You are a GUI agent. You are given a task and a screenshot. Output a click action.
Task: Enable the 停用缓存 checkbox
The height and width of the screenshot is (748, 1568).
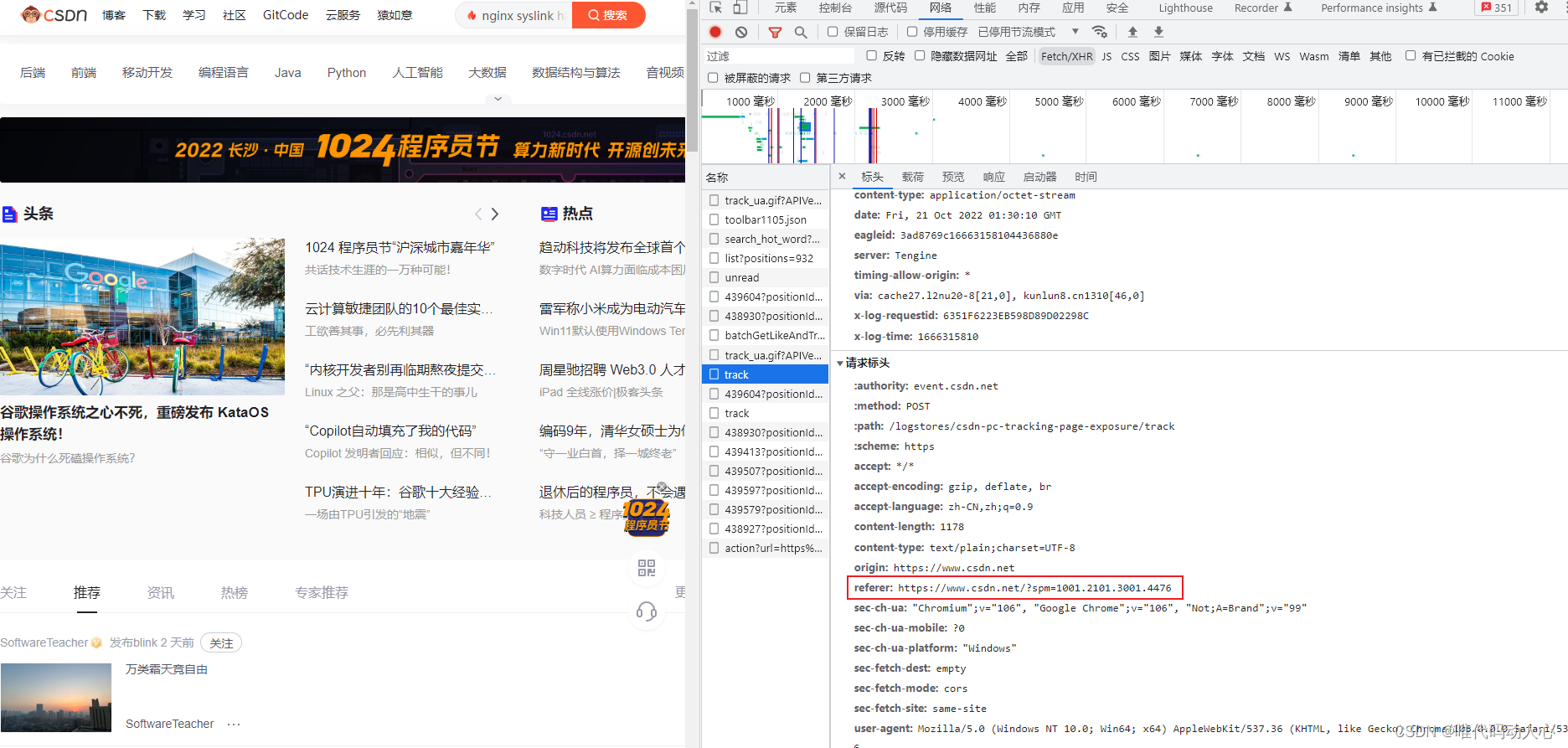(x=911, y=32)
